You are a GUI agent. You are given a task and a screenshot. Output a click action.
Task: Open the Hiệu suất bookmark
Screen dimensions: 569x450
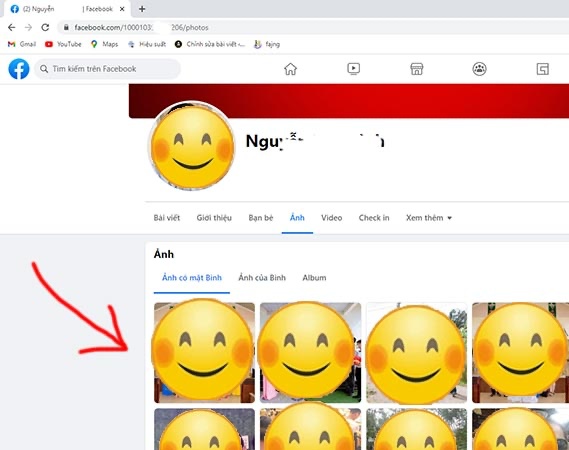[147, 44]
